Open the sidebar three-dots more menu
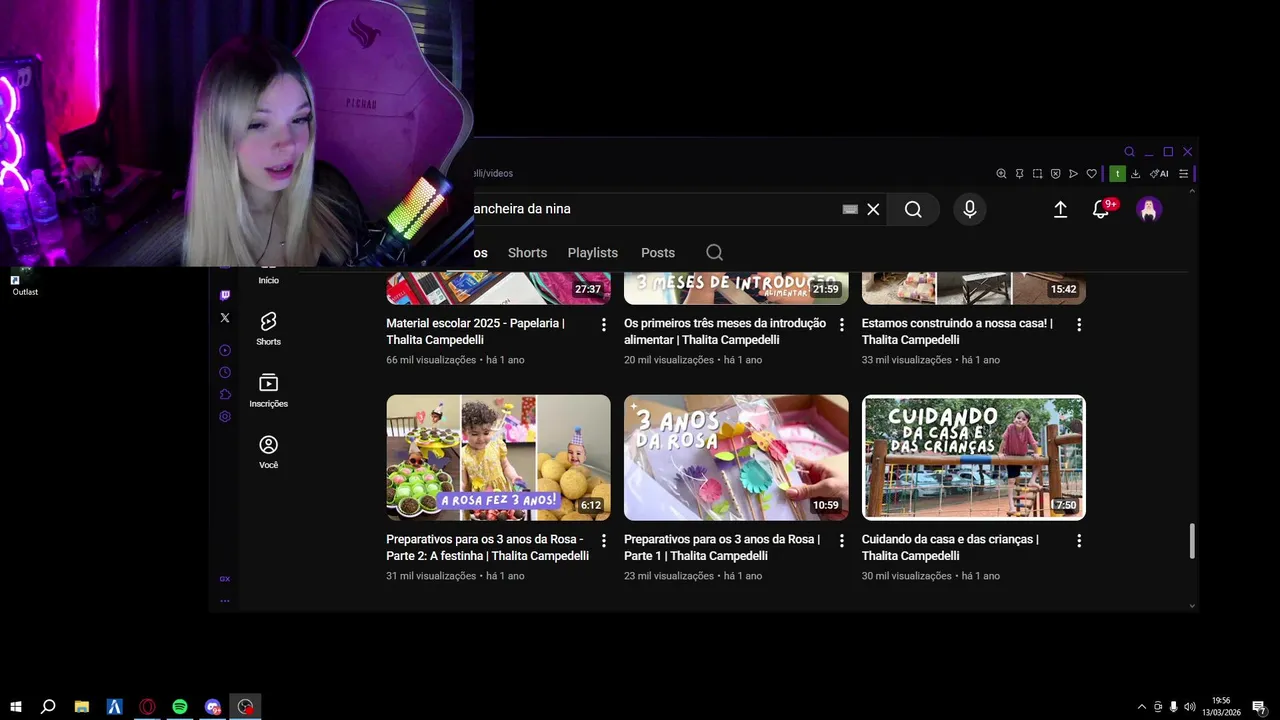The height and width of the screenshot is (720, 1280). pyautogui.click(x=225, y=601)
